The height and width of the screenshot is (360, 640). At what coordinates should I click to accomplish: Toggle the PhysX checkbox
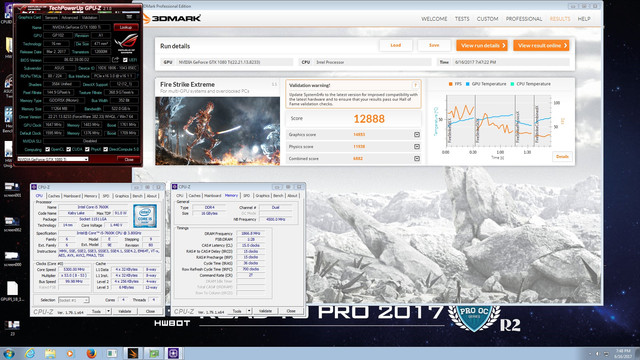pos(87,149)
